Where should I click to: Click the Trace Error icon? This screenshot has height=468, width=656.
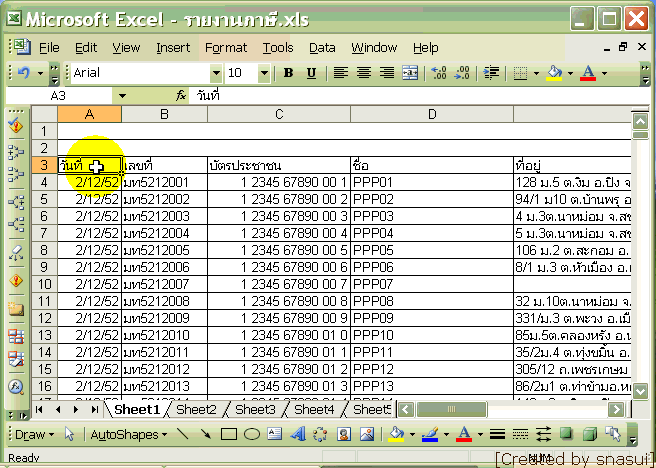pyautogui.click(x=16, y=280)
